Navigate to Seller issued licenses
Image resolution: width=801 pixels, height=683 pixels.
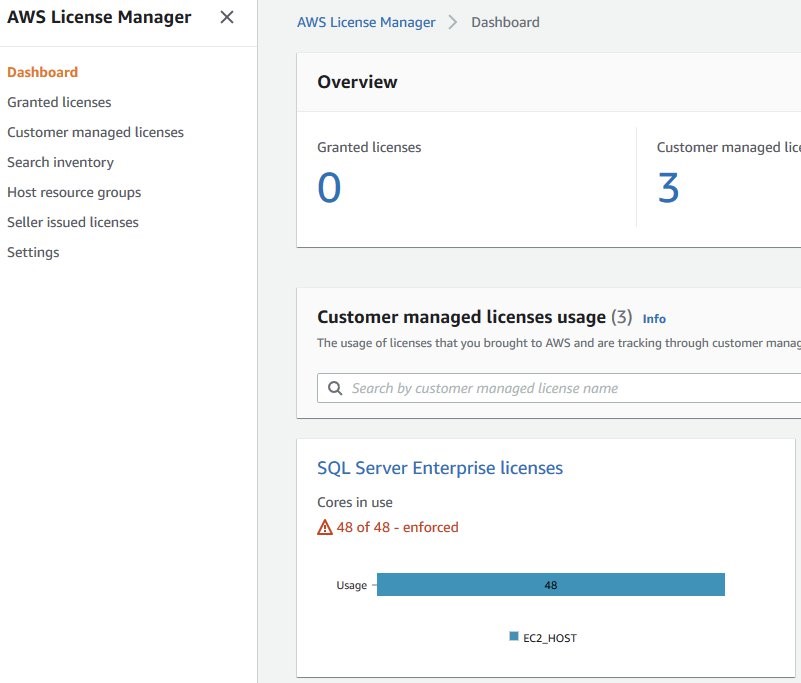click(x=73, y=222)
